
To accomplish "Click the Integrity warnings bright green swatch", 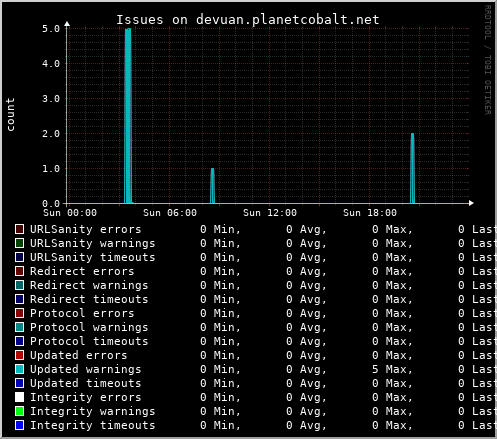I will pyautogui.click(x=19, y=411).
